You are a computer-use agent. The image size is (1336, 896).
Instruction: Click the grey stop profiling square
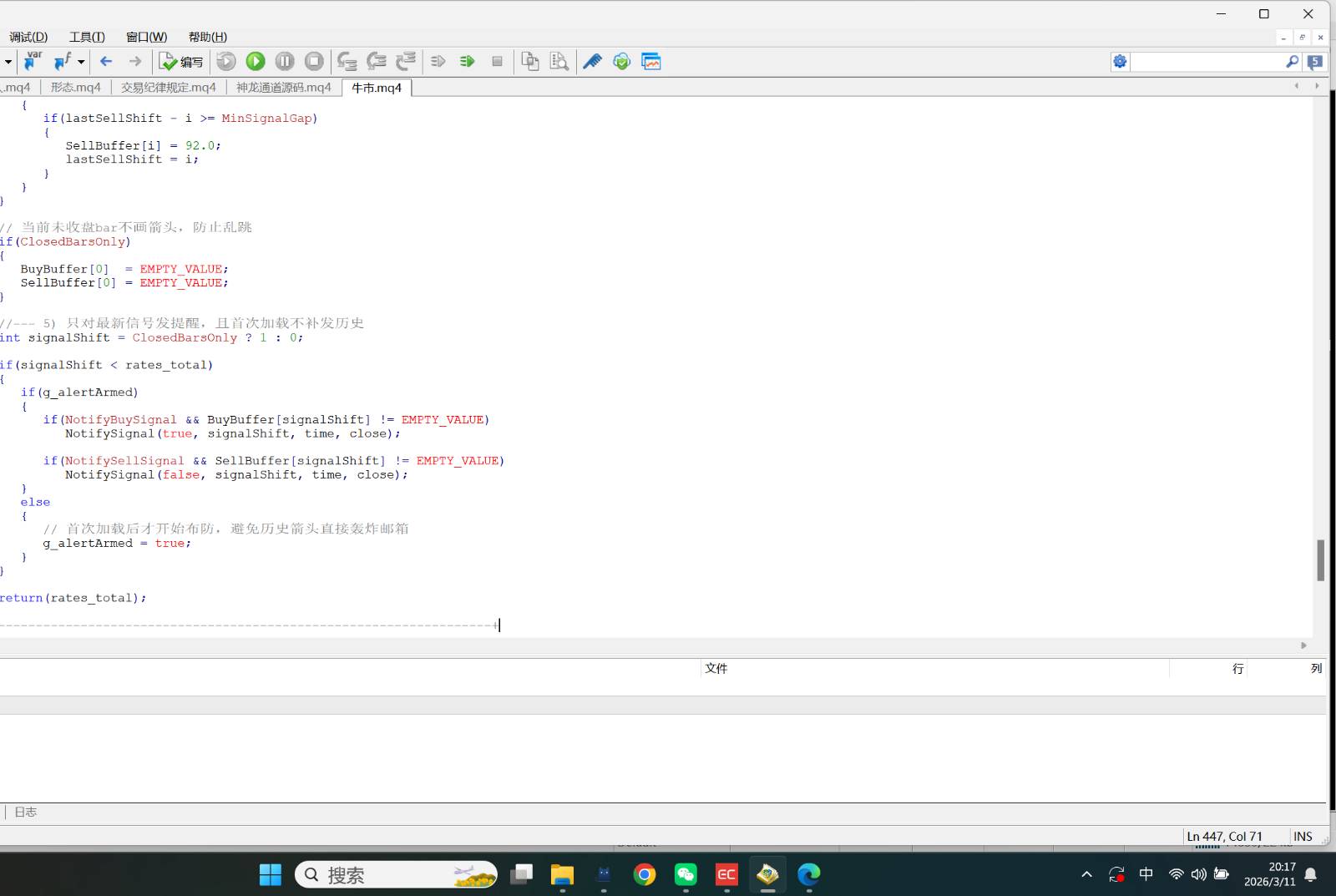click(497, 61)
